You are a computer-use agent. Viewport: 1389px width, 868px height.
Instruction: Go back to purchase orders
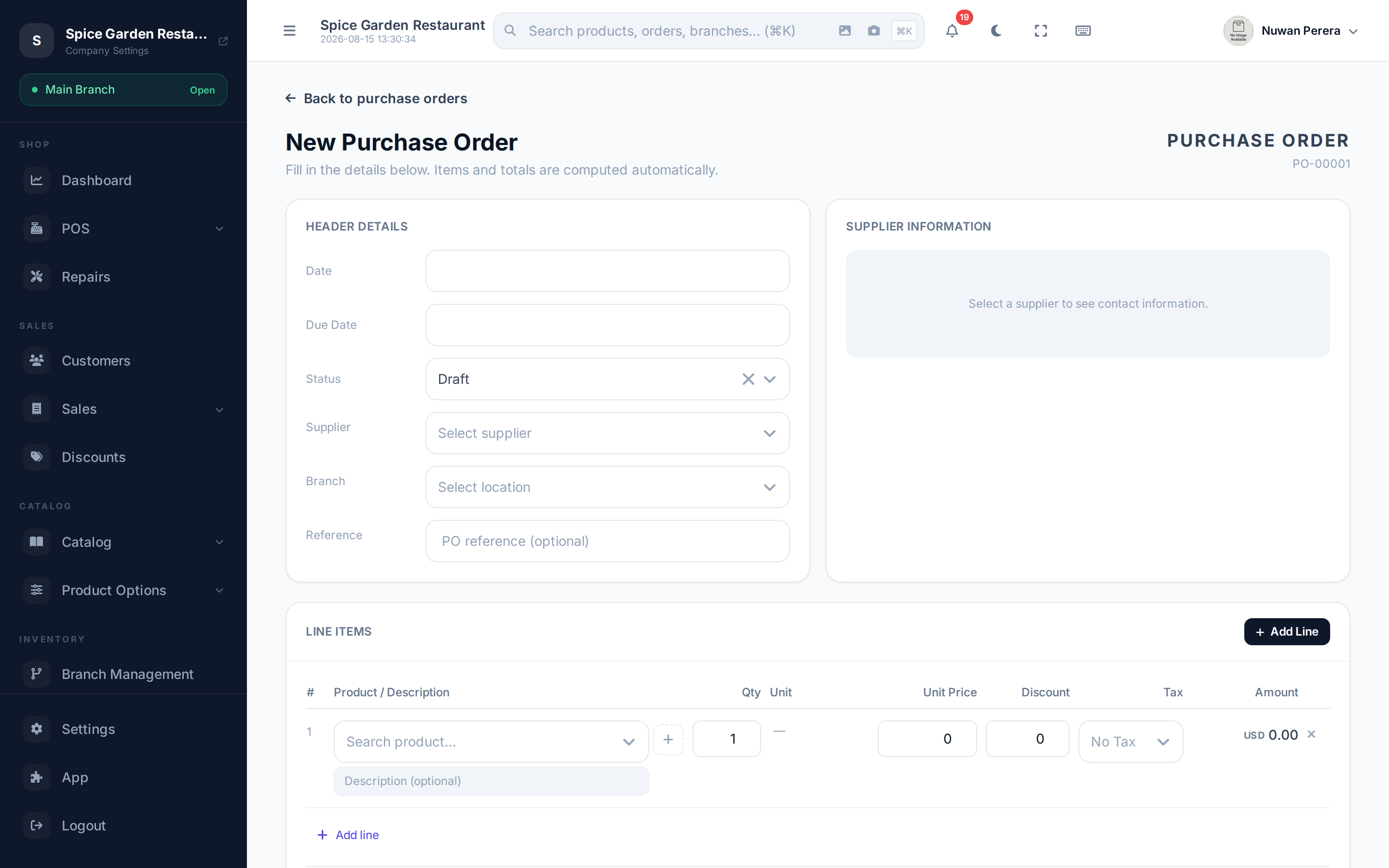pos(377,99)
